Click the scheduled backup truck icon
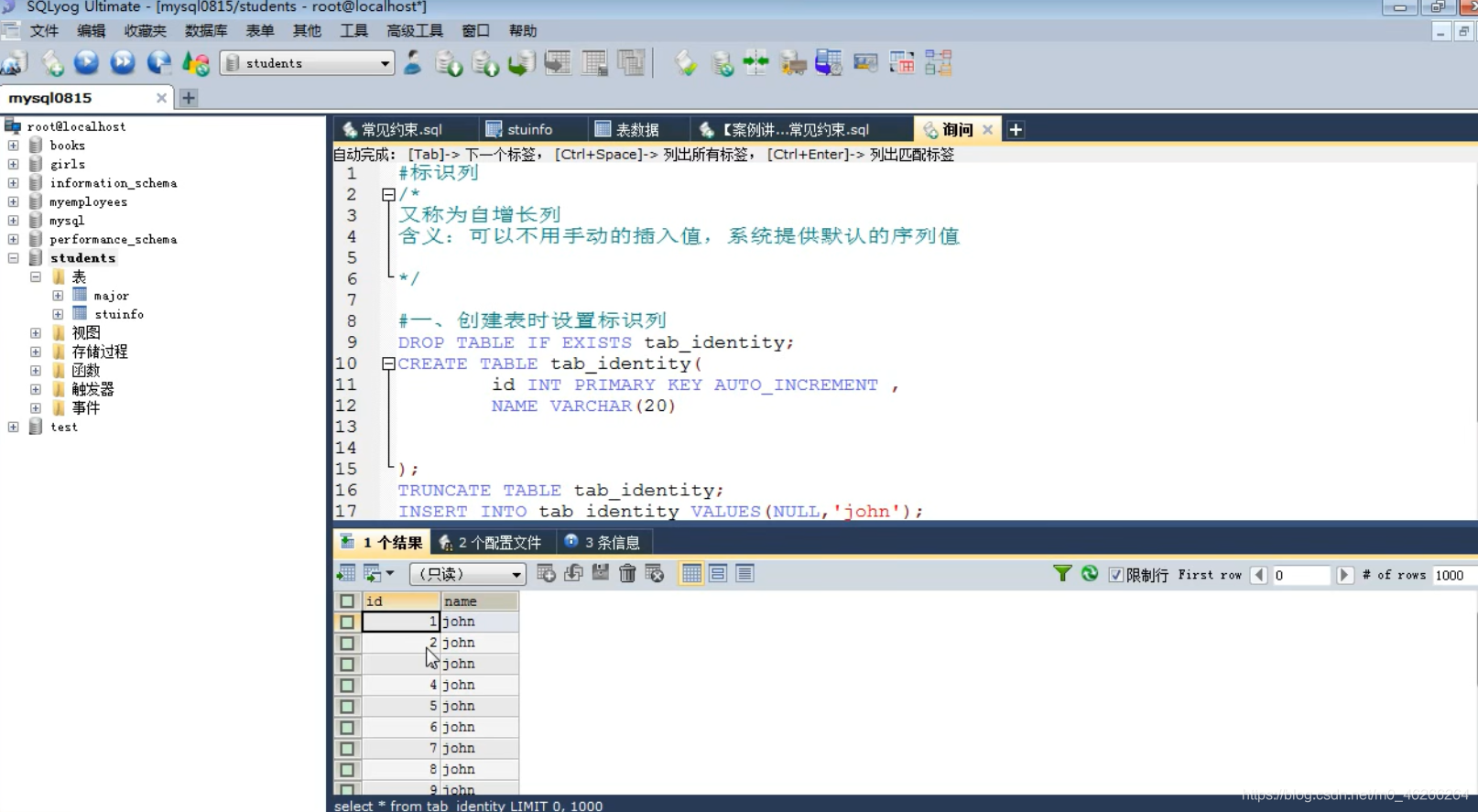Viewport: 1478px width, 812px height. tap(793, 63)
